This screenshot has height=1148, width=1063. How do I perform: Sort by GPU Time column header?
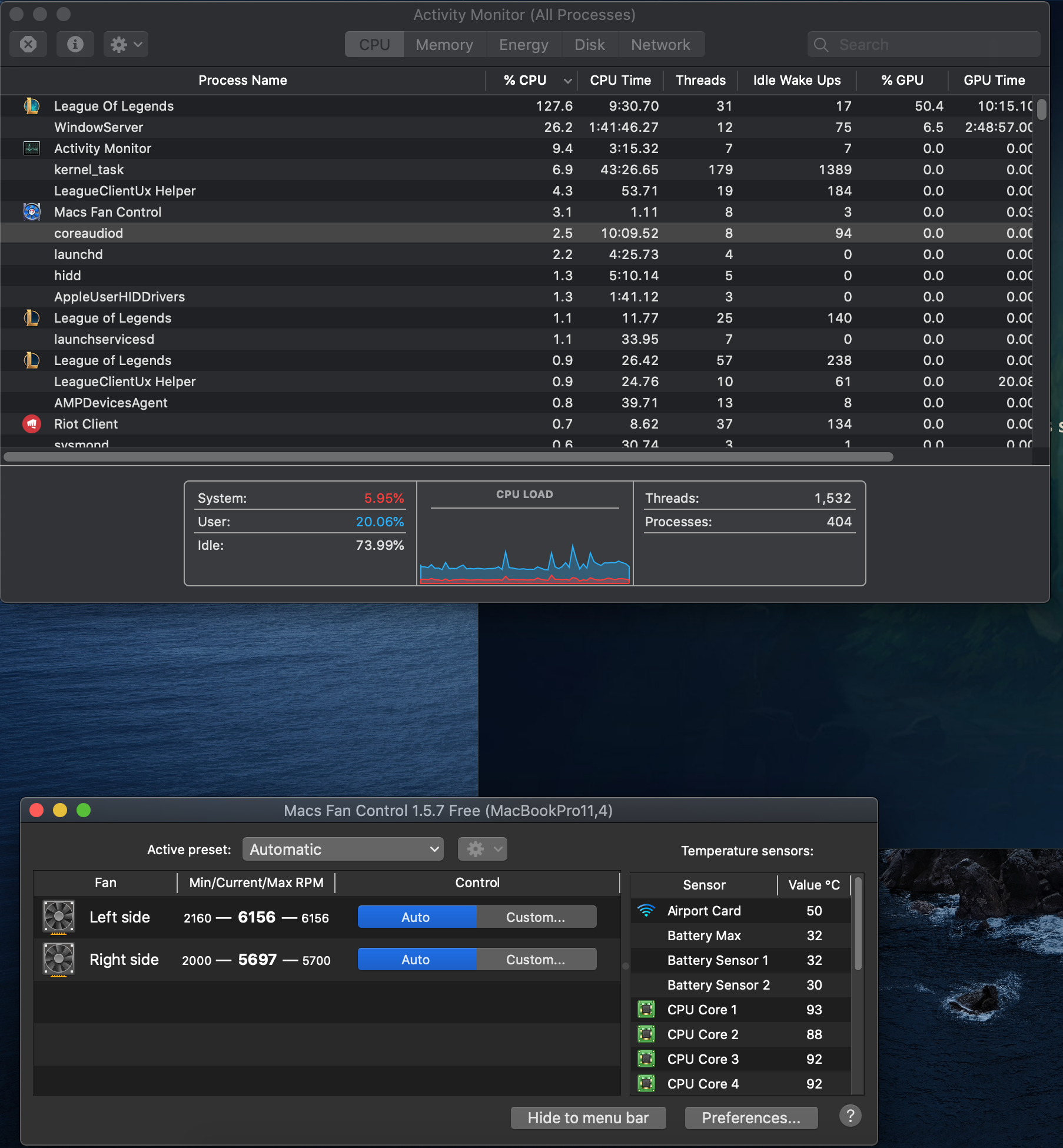click(994, 81)
